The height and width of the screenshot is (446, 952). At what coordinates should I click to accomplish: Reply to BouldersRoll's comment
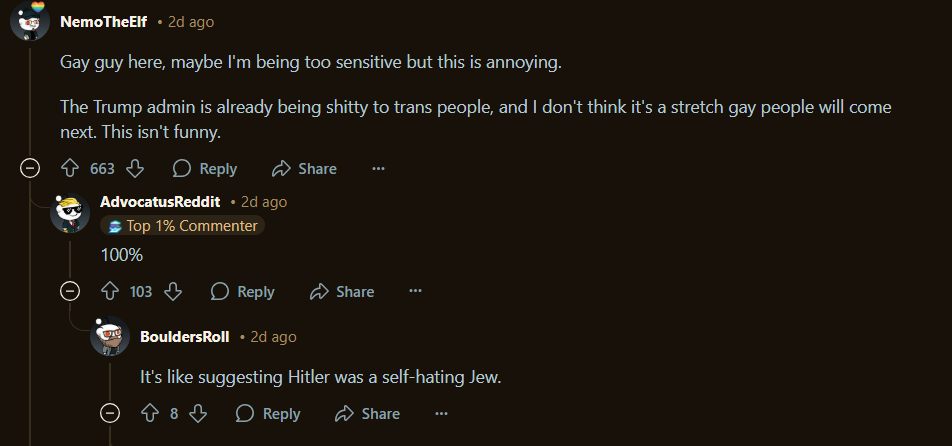point(268,413)
